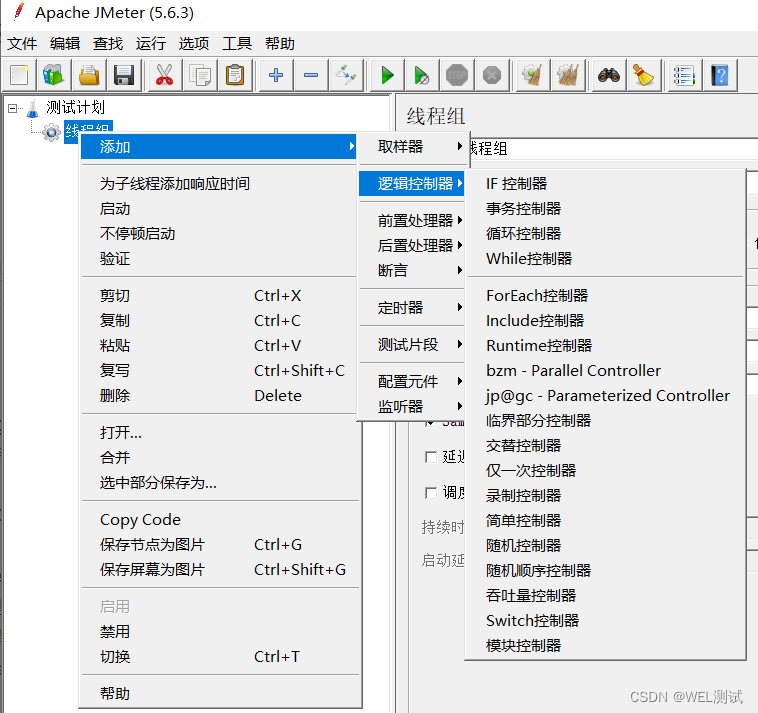Image resolution: width=758 pixels, height=713 pixels.
Task: Click the Copy toolbar icon
Action: pos(200,75)
